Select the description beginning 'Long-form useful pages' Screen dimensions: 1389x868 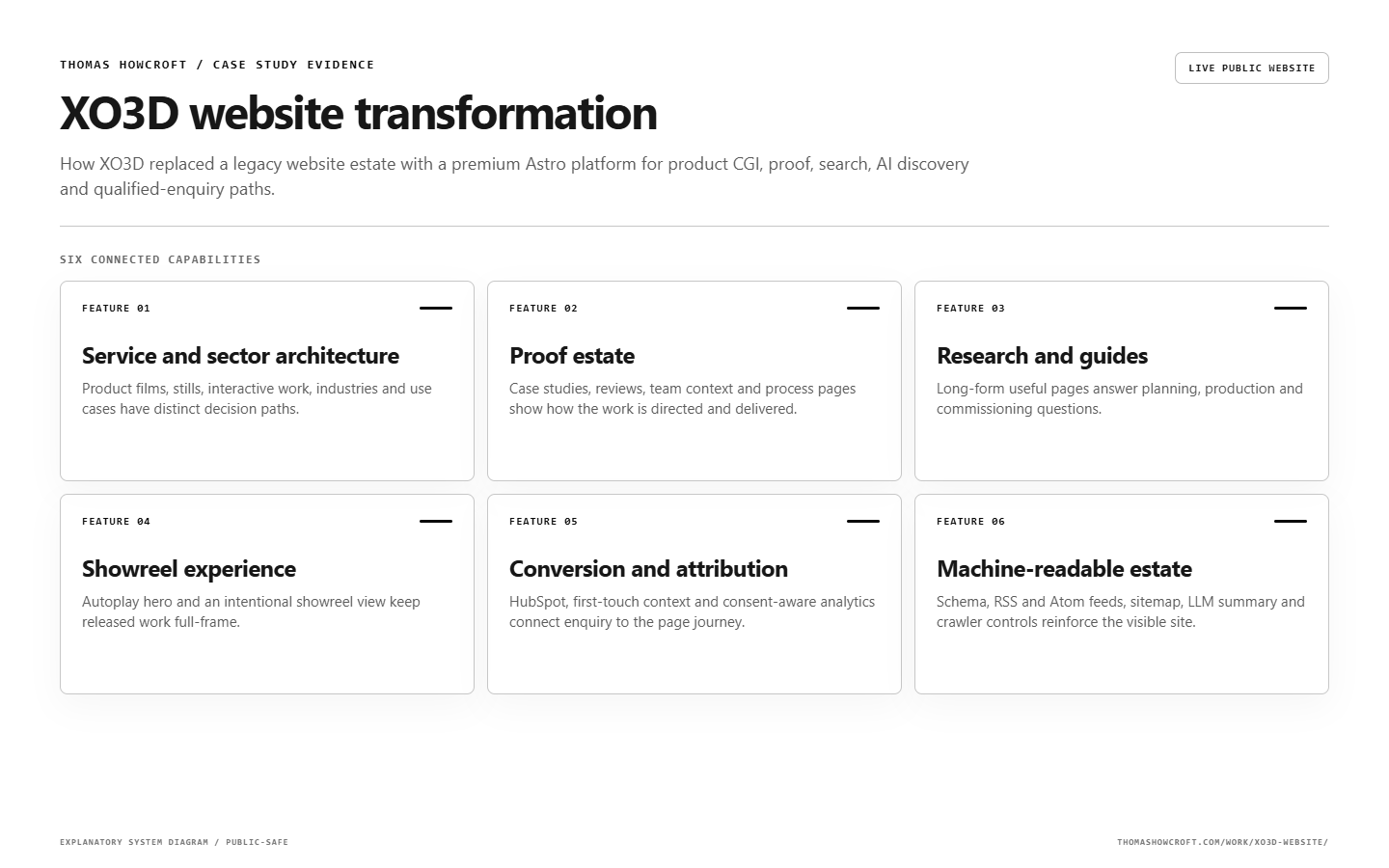1120,398
